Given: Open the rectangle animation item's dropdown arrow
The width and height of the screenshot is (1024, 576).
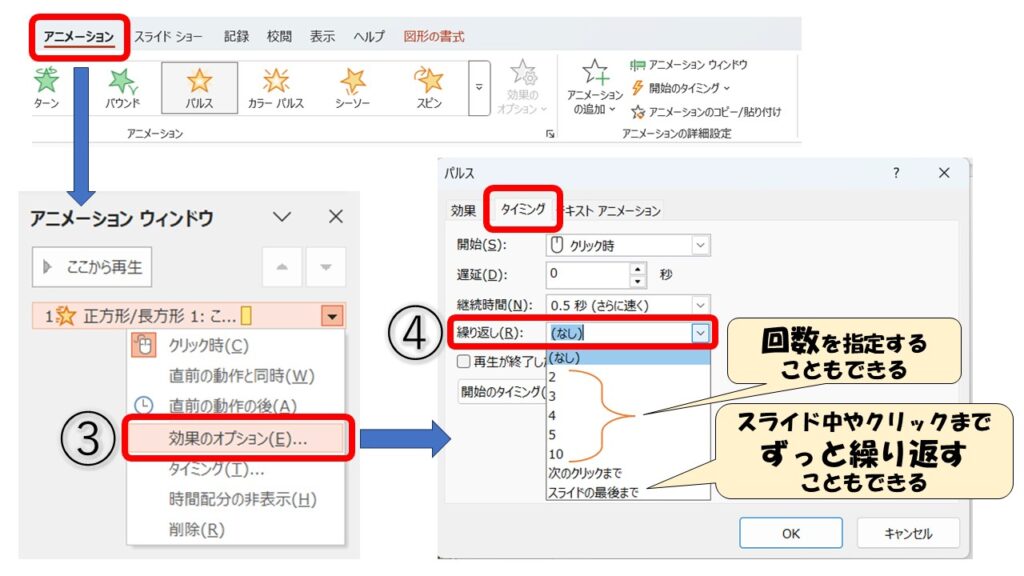Looking at the screenshot, I should click(332, 316).
